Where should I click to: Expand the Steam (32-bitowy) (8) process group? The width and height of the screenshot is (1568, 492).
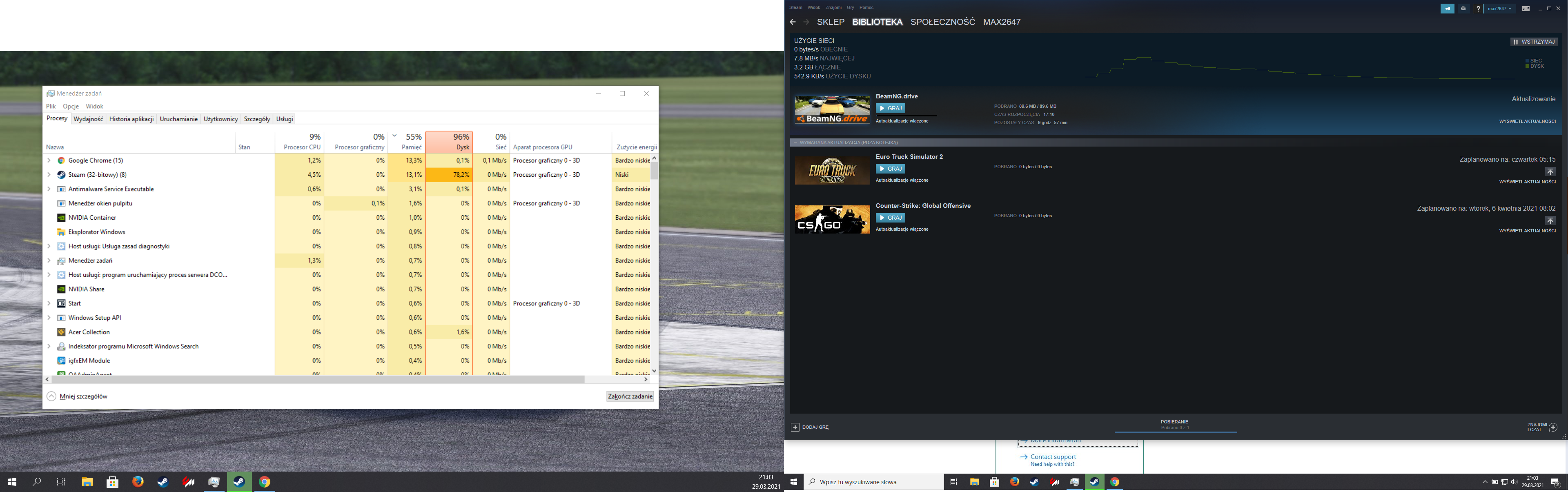pyautogui.click(x=49, y=175)
